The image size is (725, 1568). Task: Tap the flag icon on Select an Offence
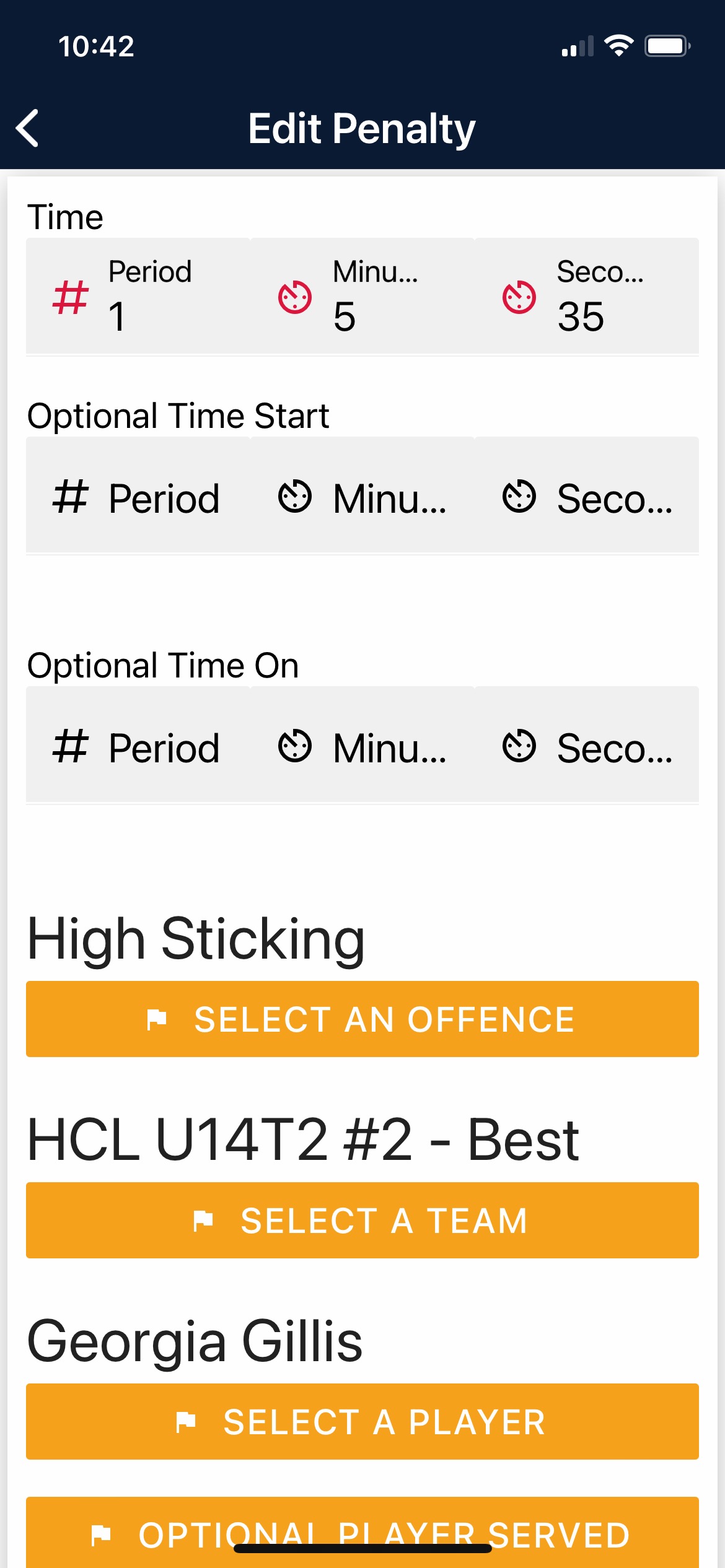[157, 1019]
